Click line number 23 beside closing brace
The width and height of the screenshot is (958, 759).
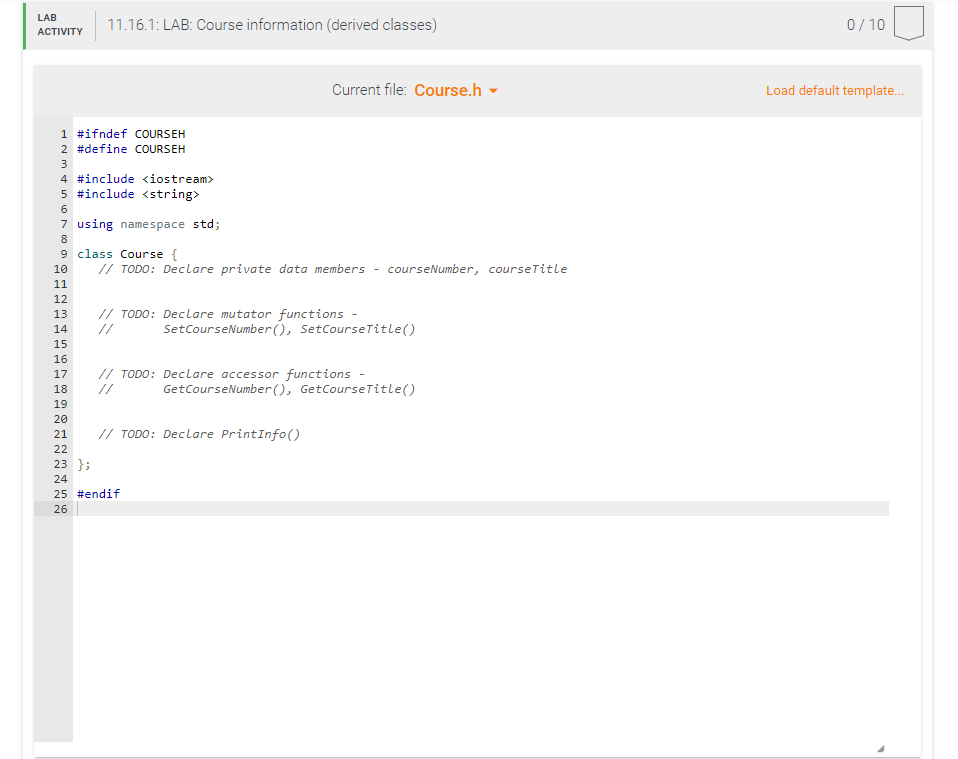pos(61,463)
